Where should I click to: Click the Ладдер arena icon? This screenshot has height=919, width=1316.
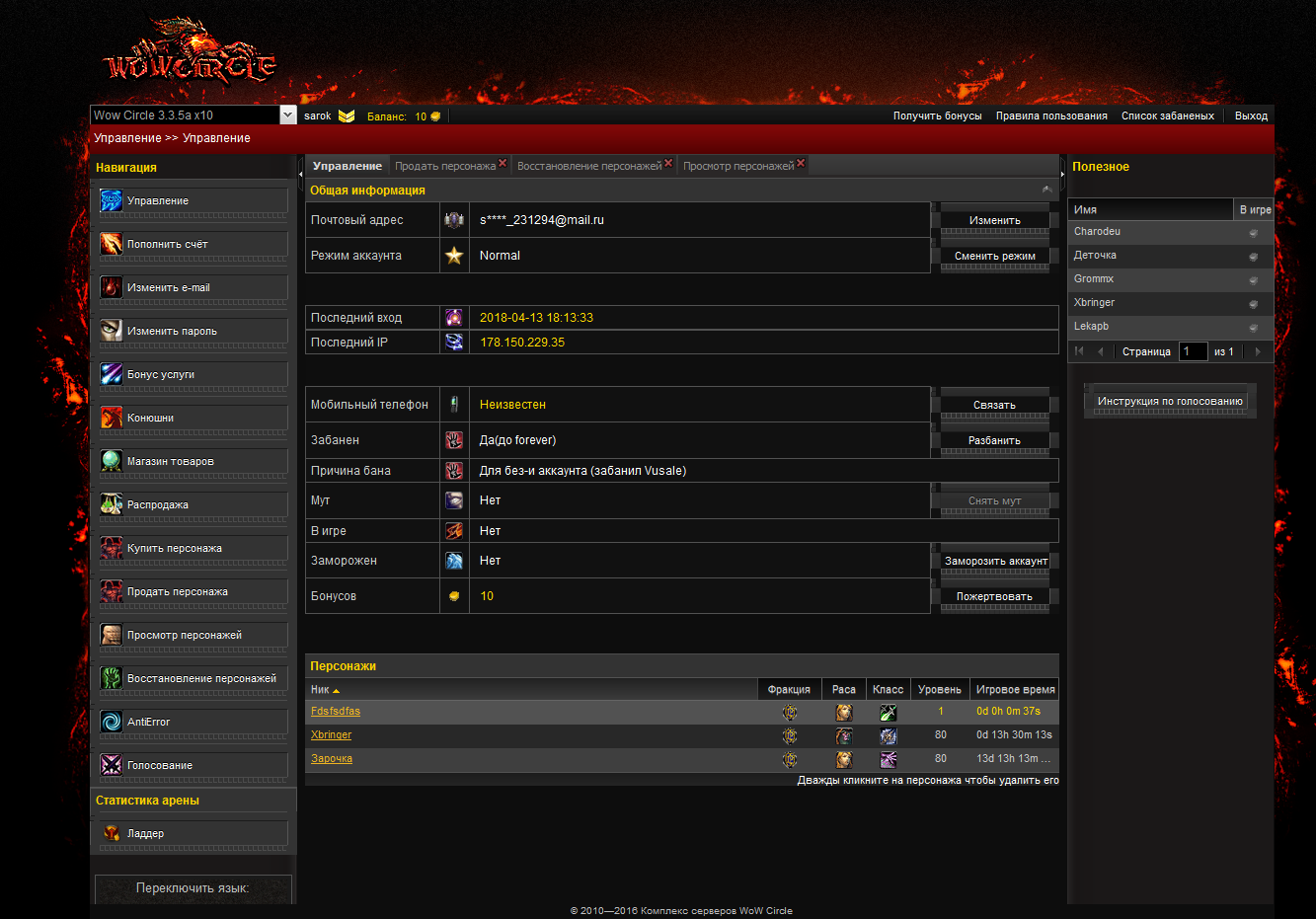click(x=112, y=833)
